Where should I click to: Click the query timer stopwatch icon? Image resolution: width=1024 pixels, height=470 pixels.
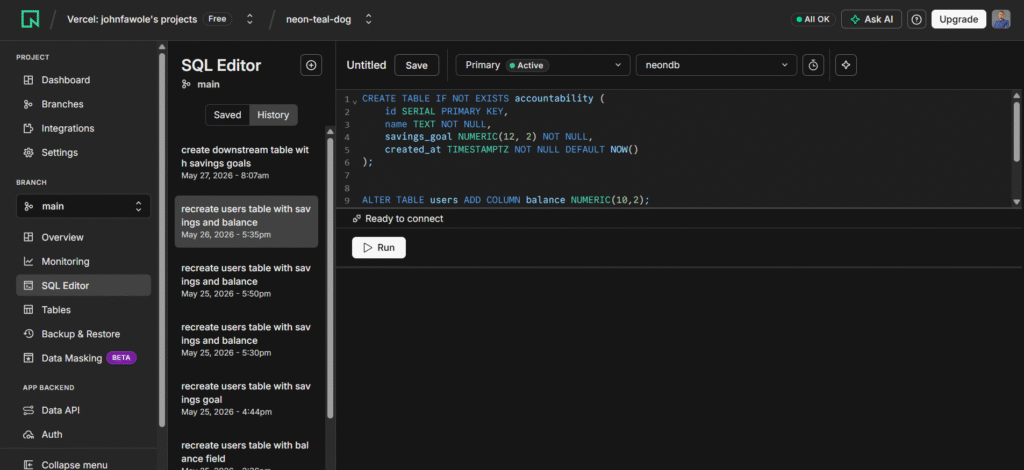pos(813,65)
